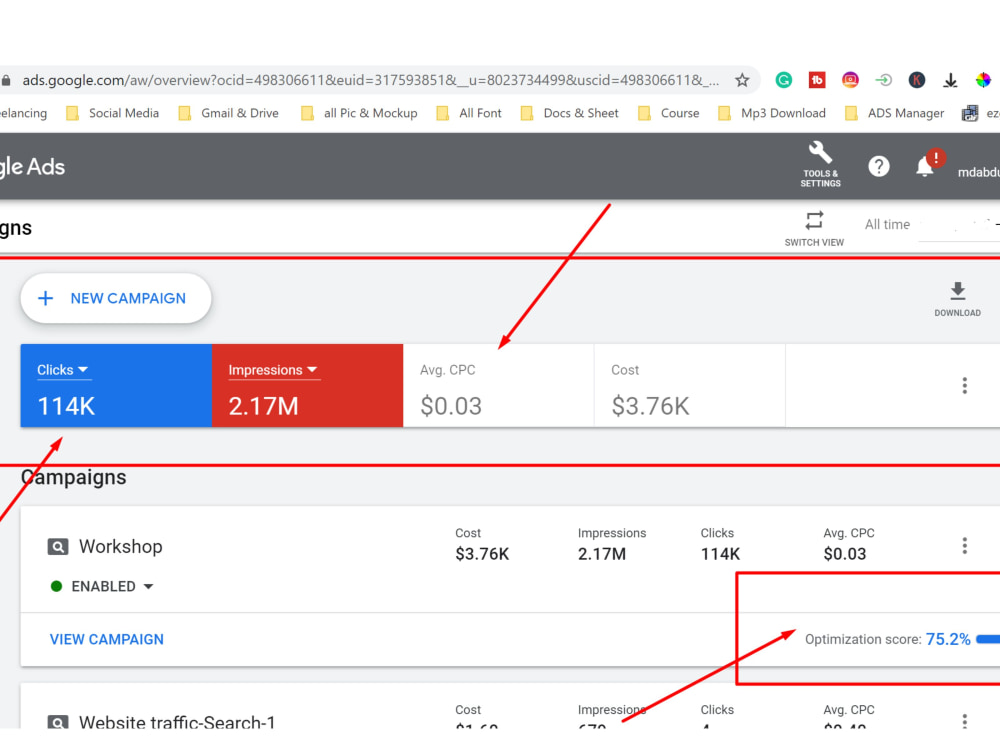Select the blue Clicks scorecard tile
The width and height of the screenshot is (1000, 750).
[116, 385]
